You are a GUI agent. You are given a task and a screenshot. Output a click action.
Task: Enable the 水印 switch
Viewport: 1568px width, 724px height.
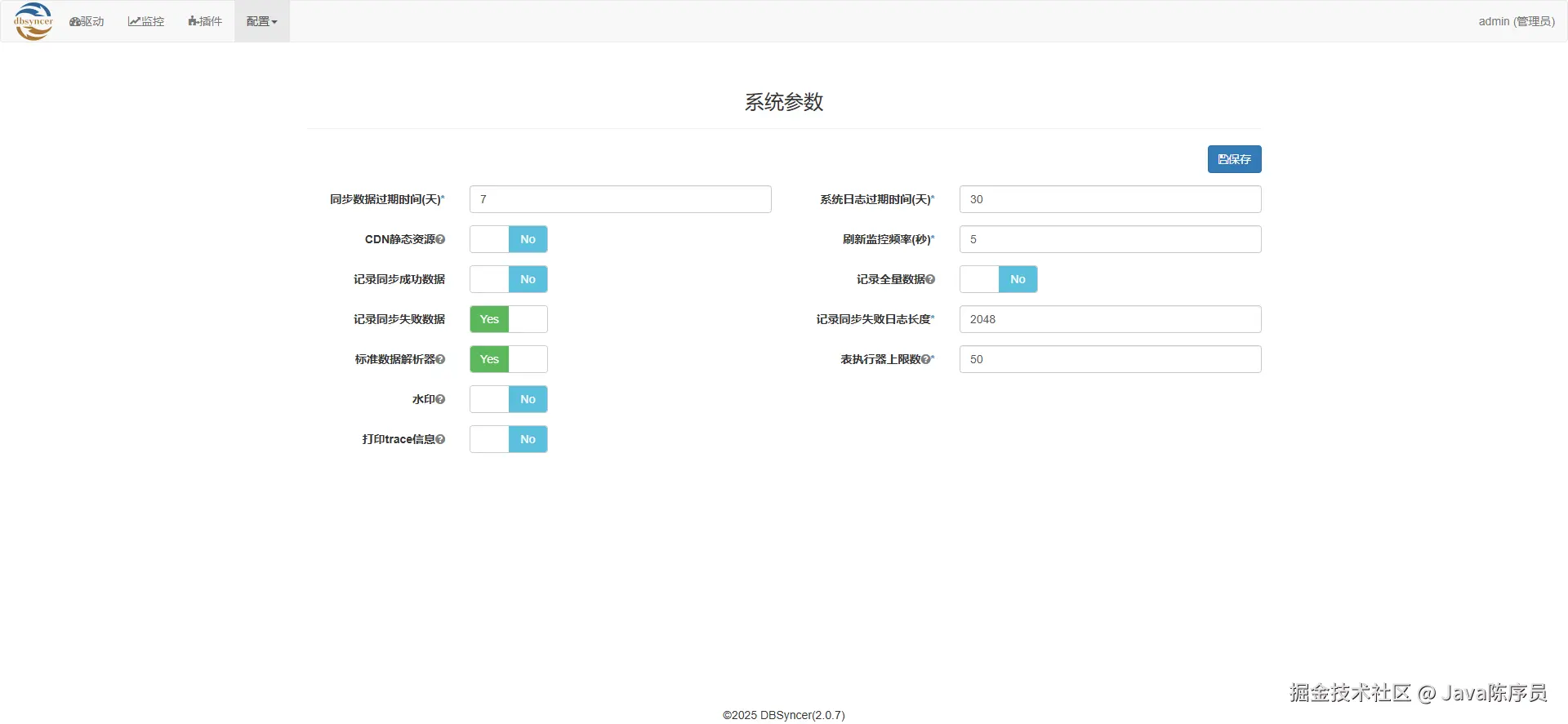pyautogui.click(x=509, y=399)
